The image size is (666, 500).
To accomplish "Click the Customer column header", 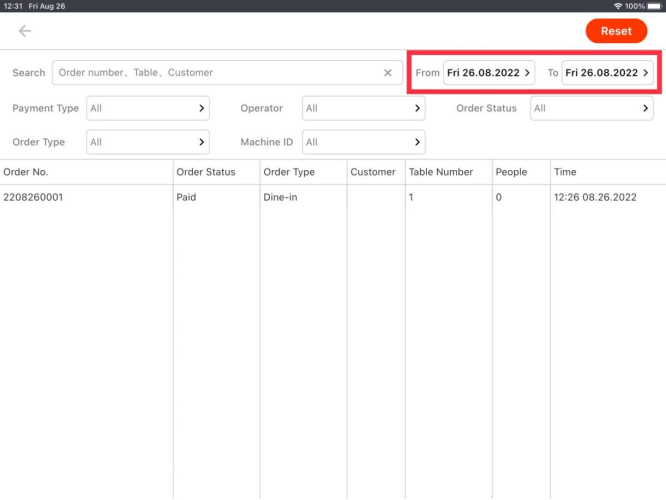I will [373, 172].
